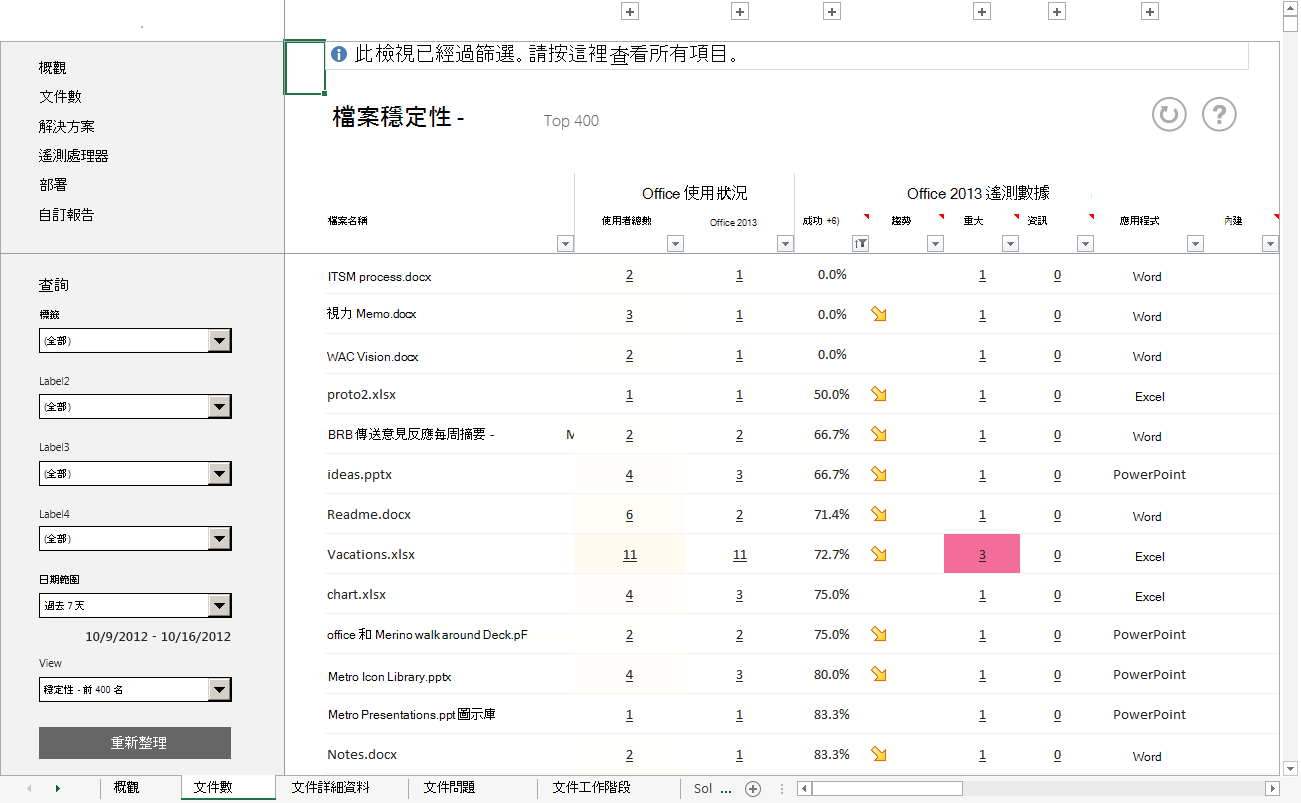Expand the column group above 使用者總數

[x=630, y=11]
